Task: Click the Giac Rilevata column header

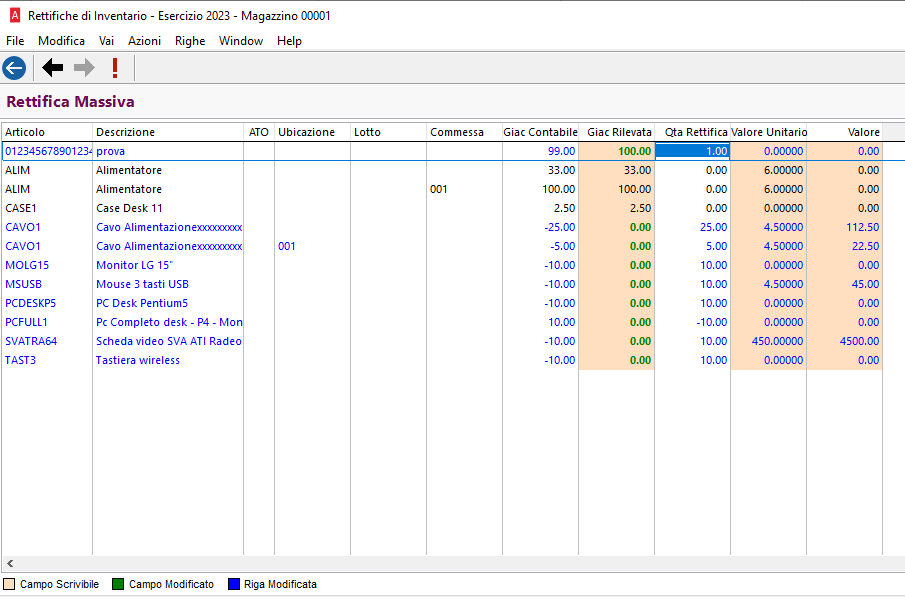Action: tap(616, 132)
